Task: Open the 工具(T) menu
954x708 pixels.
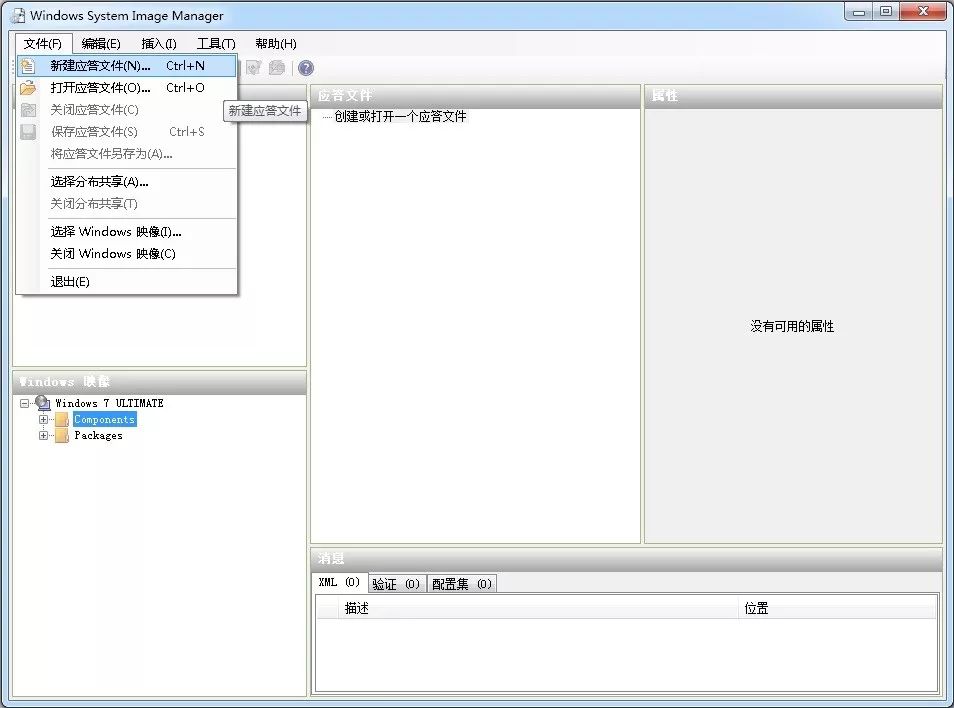Action: tap(216, 44)
